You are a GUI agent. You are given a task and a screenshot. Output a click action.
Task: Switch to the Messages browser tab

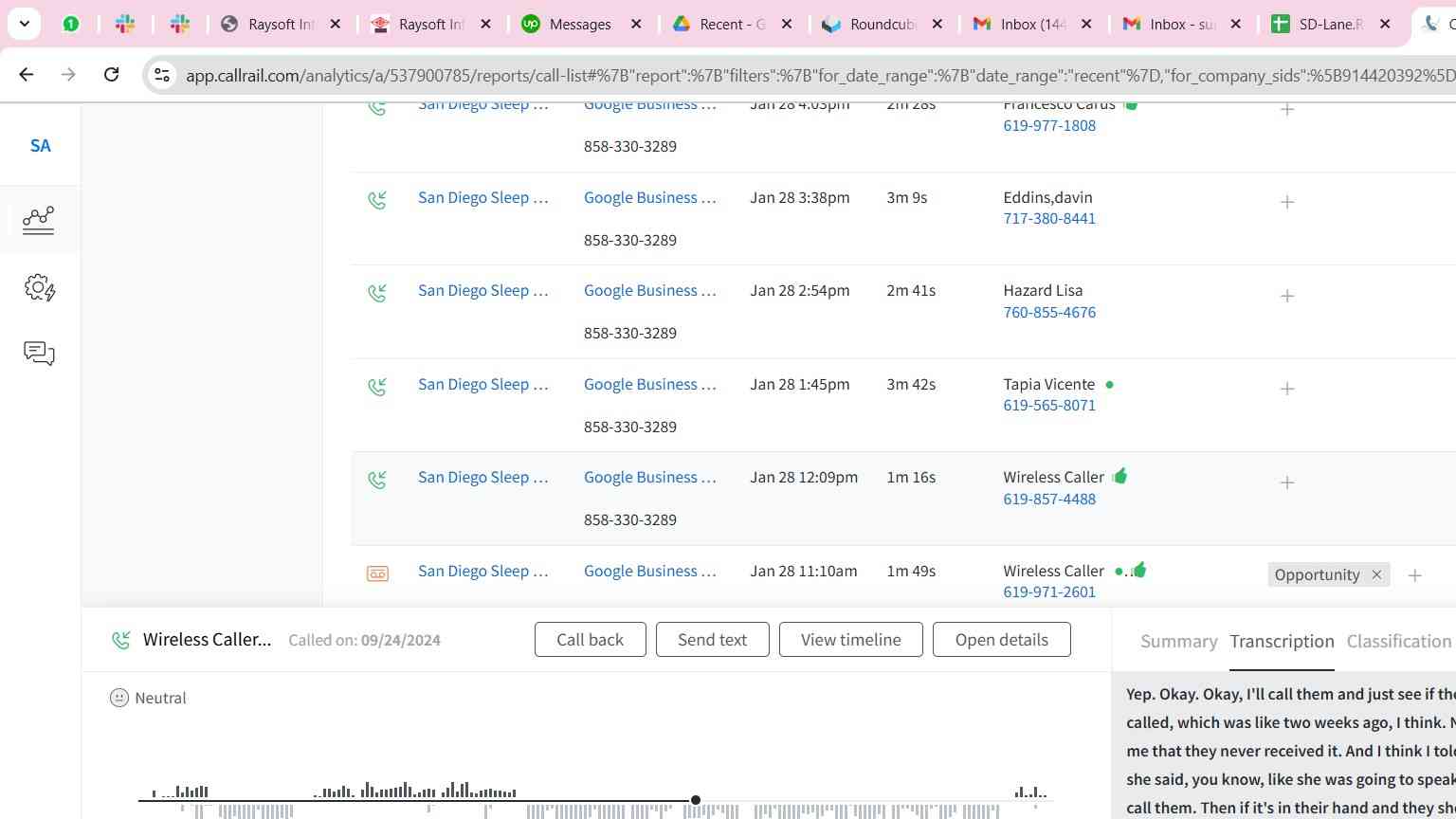coord(581,25)
